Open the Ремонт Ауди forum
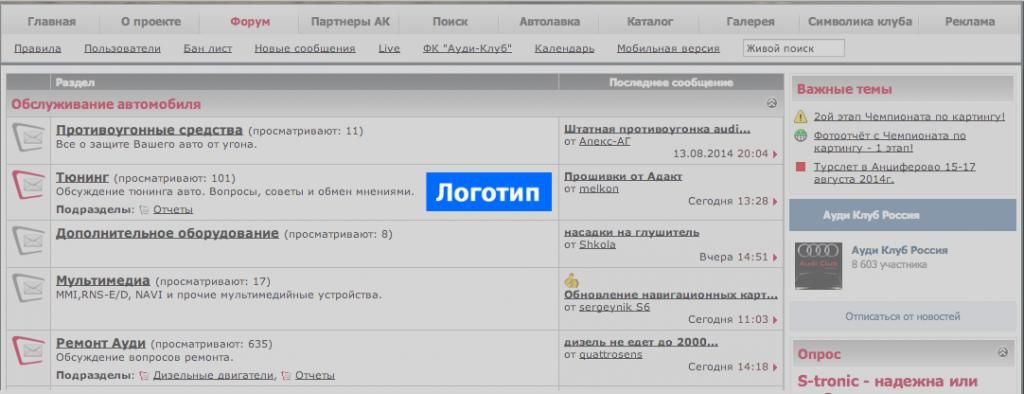Viewport: 1024px width, 394px height. click(x=101, y=343)
